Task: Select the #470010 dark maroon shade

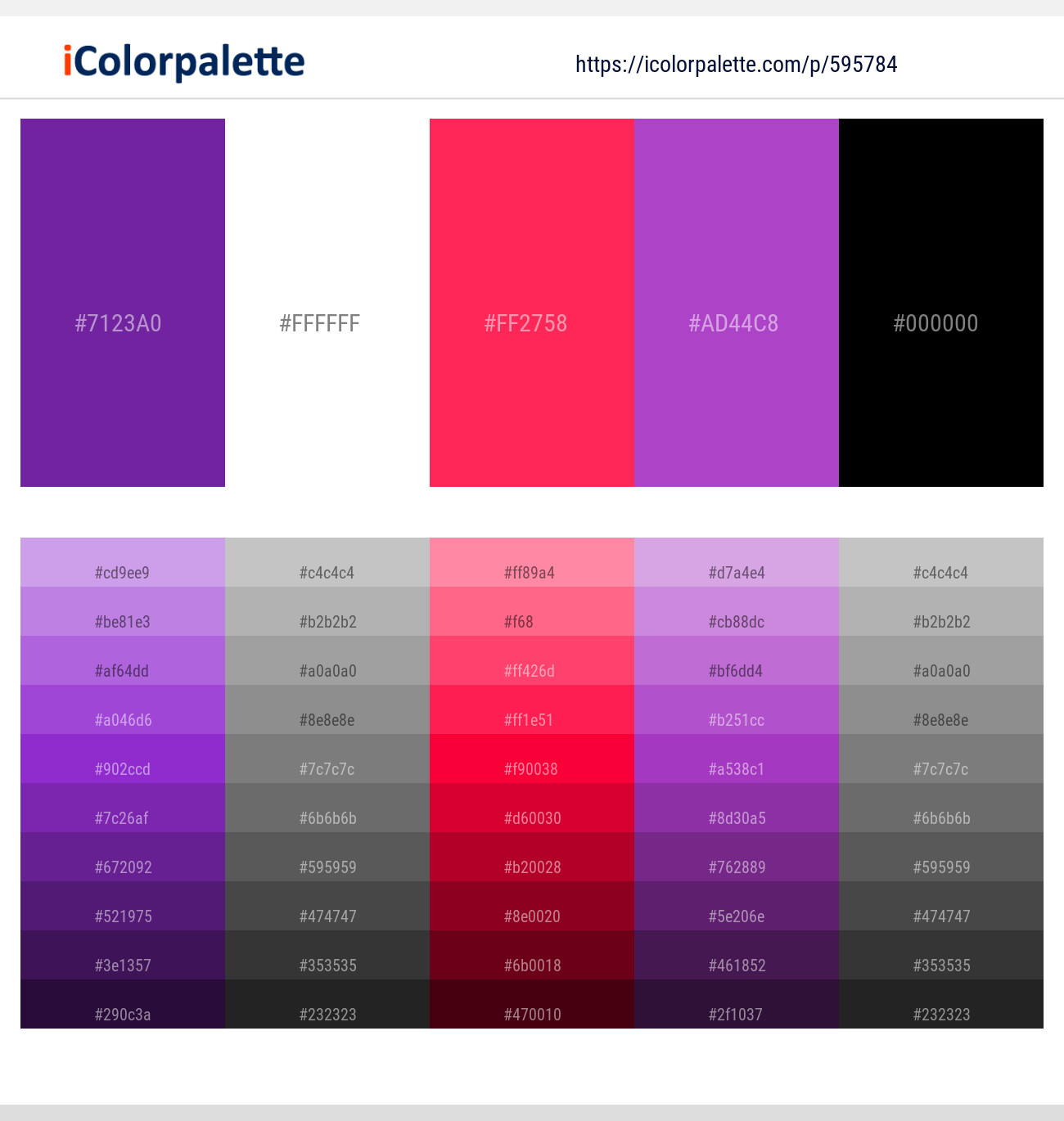Action: tap(532, 1005)
